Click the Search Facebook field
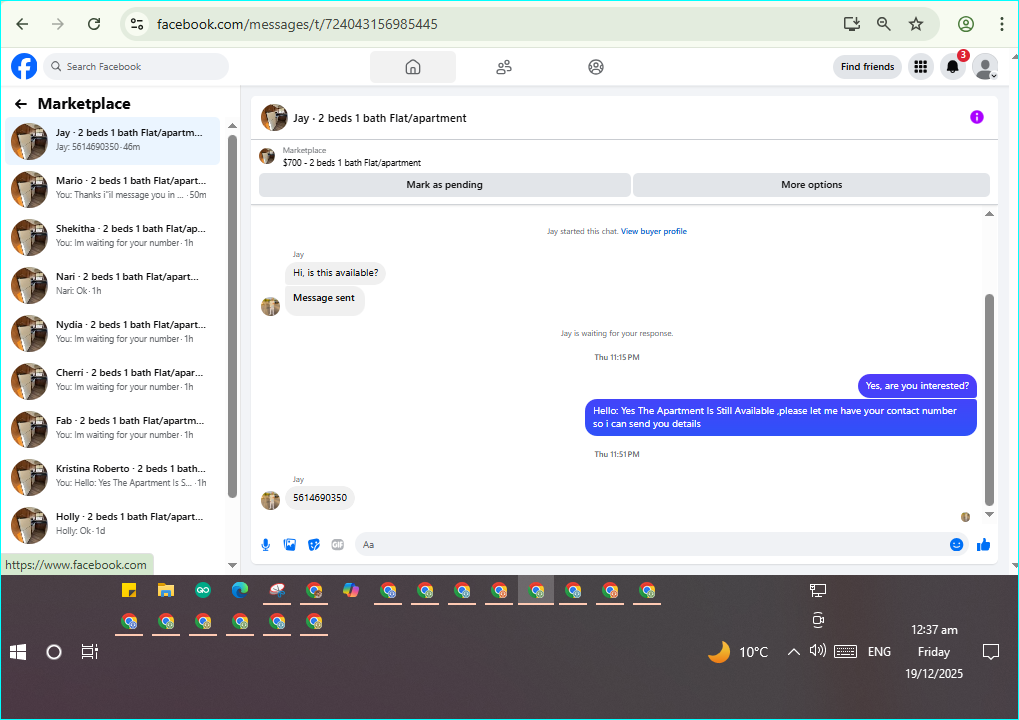Screen dimensions: 1019x720 136,66
